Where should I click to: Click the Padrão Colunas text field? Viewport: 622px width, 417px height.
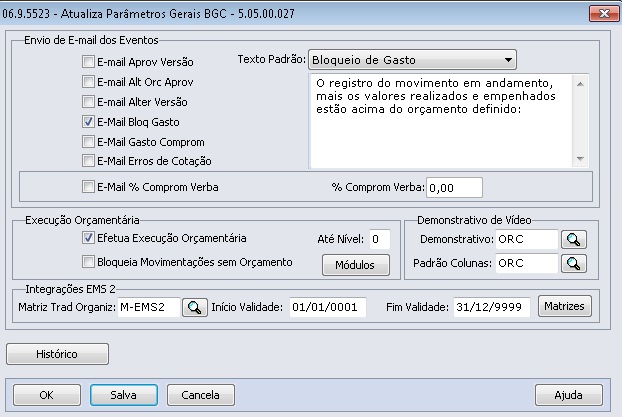(x=527, y=263)
